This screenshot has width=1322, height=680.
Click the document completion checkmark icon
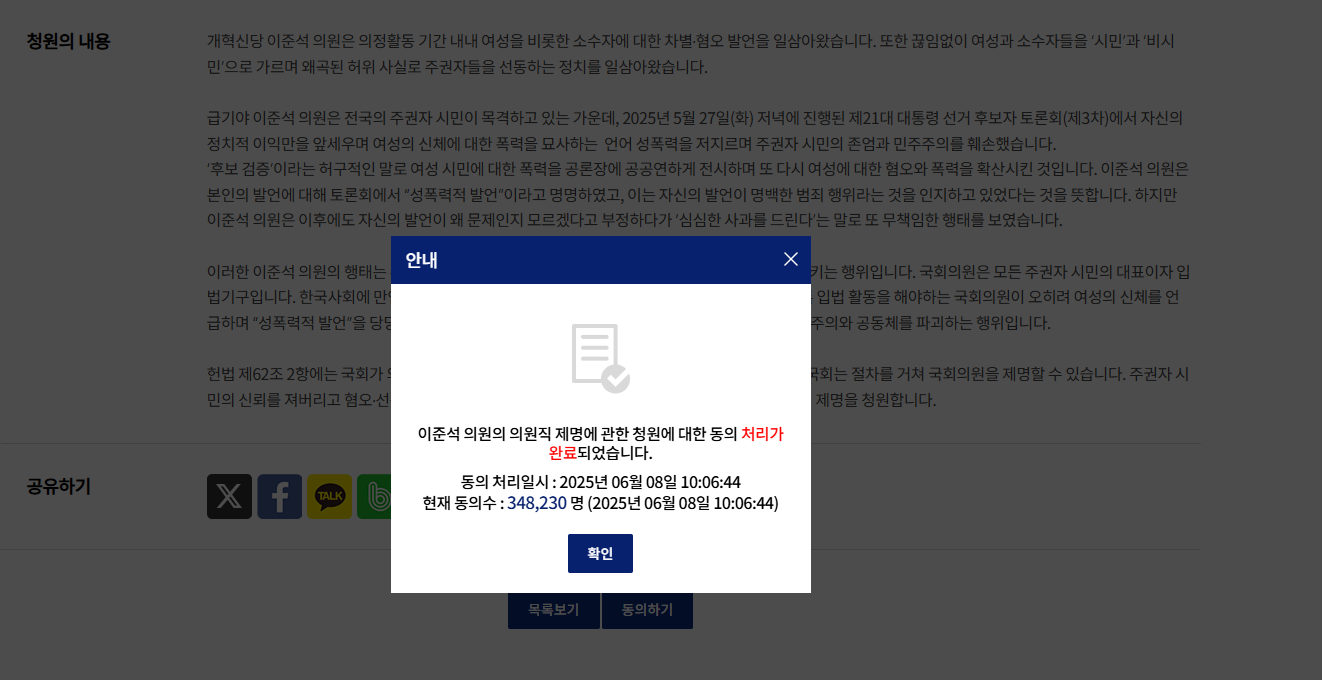tap(600, 356)
